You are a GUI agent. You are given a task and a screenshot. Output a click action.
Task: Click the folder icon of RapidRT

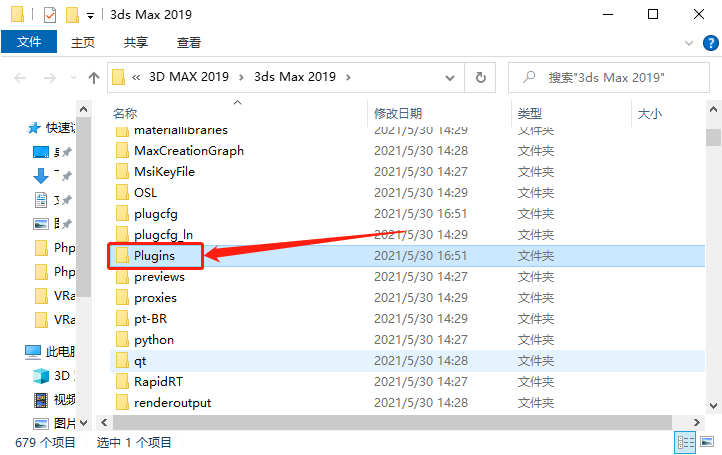[x=122, y=382]
